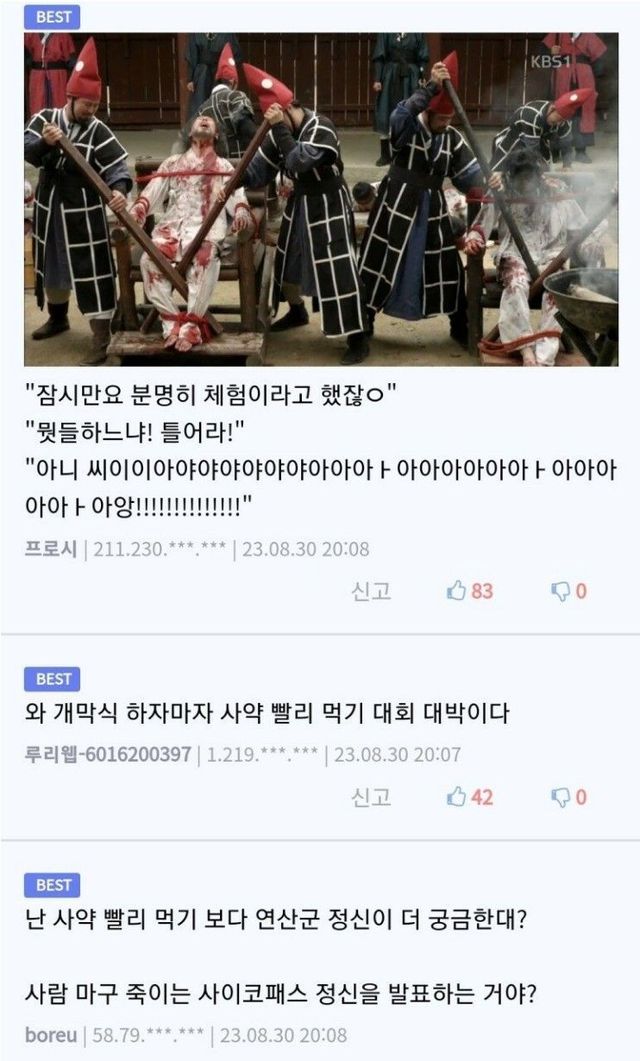Report the comment by 프로시 via 신고
The width and height of the screenshot is (640, 1061).
click(x=371, y=591)
